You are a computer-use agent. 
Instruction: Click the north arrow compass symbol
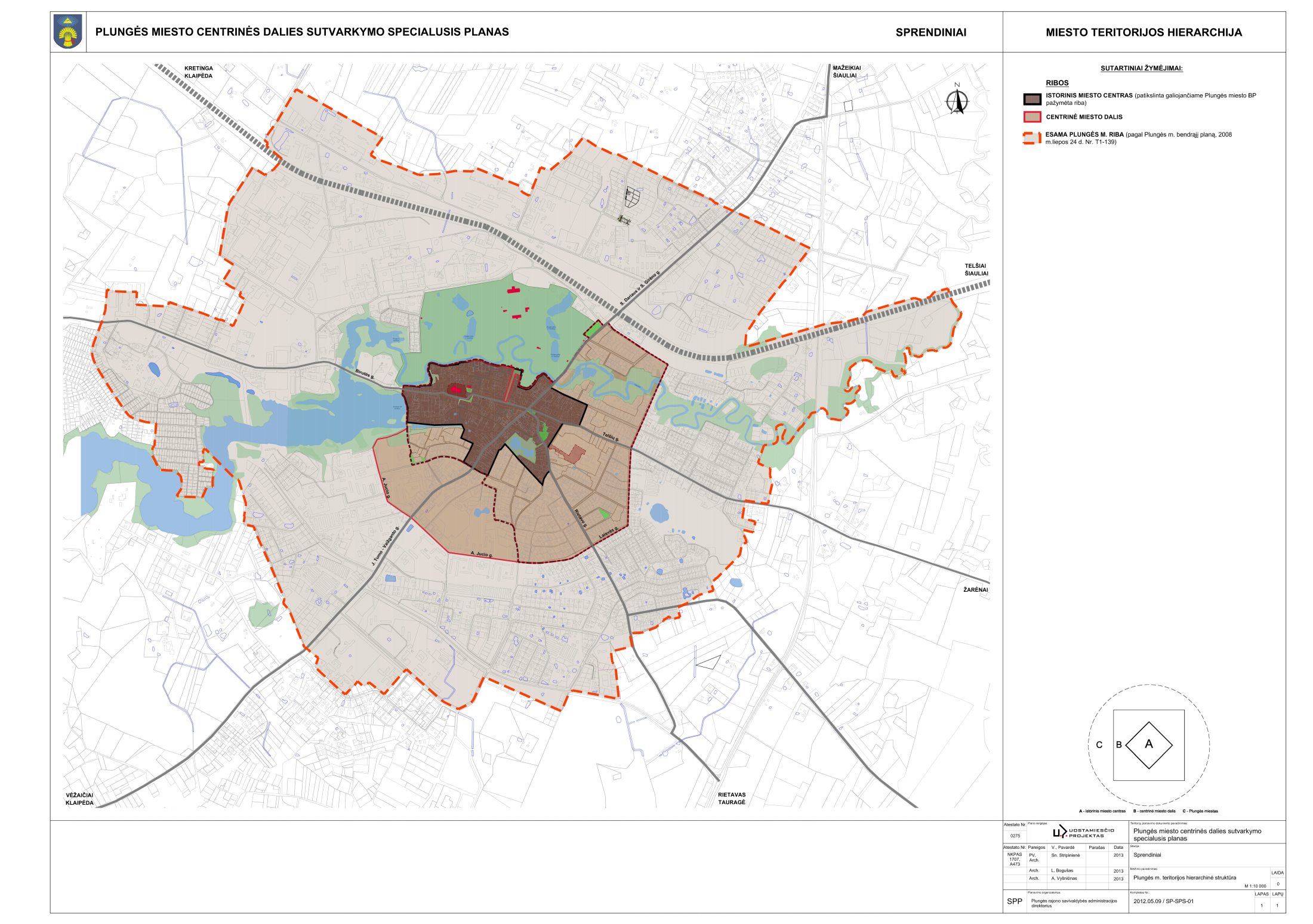[957, 100]
